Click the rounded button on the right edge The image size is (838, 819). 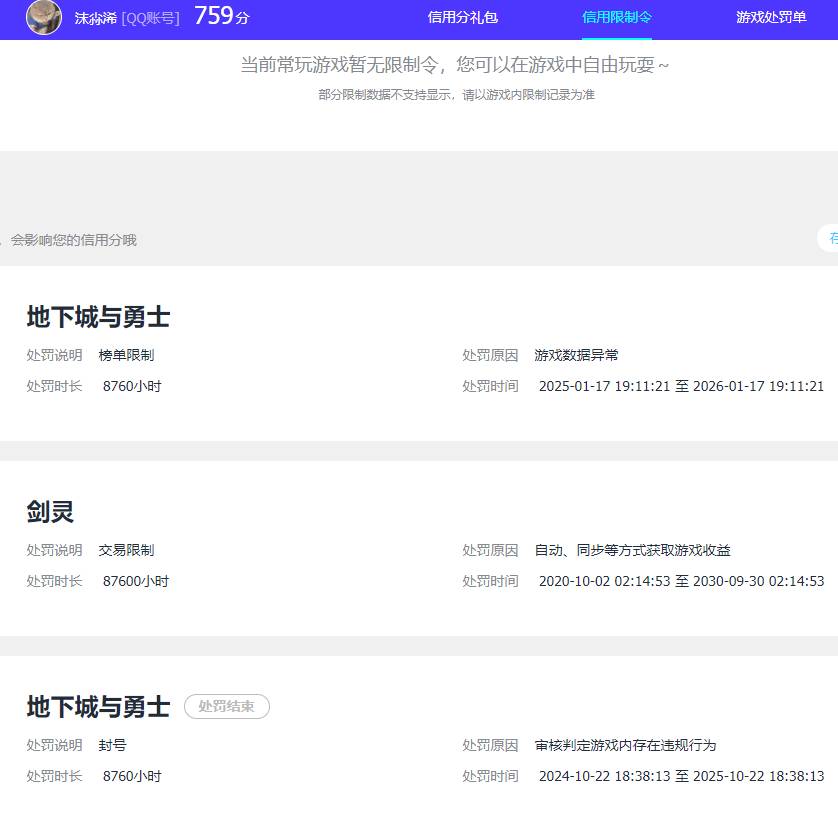click(x=832, y=239)
